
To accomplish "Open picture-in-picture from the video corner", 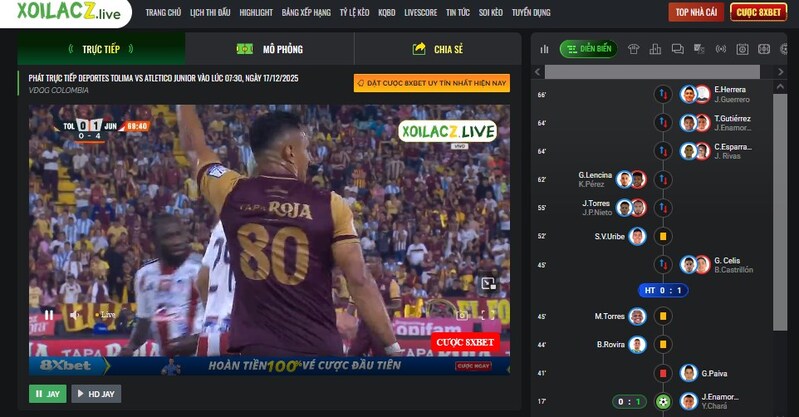I will tap(488, 284).
